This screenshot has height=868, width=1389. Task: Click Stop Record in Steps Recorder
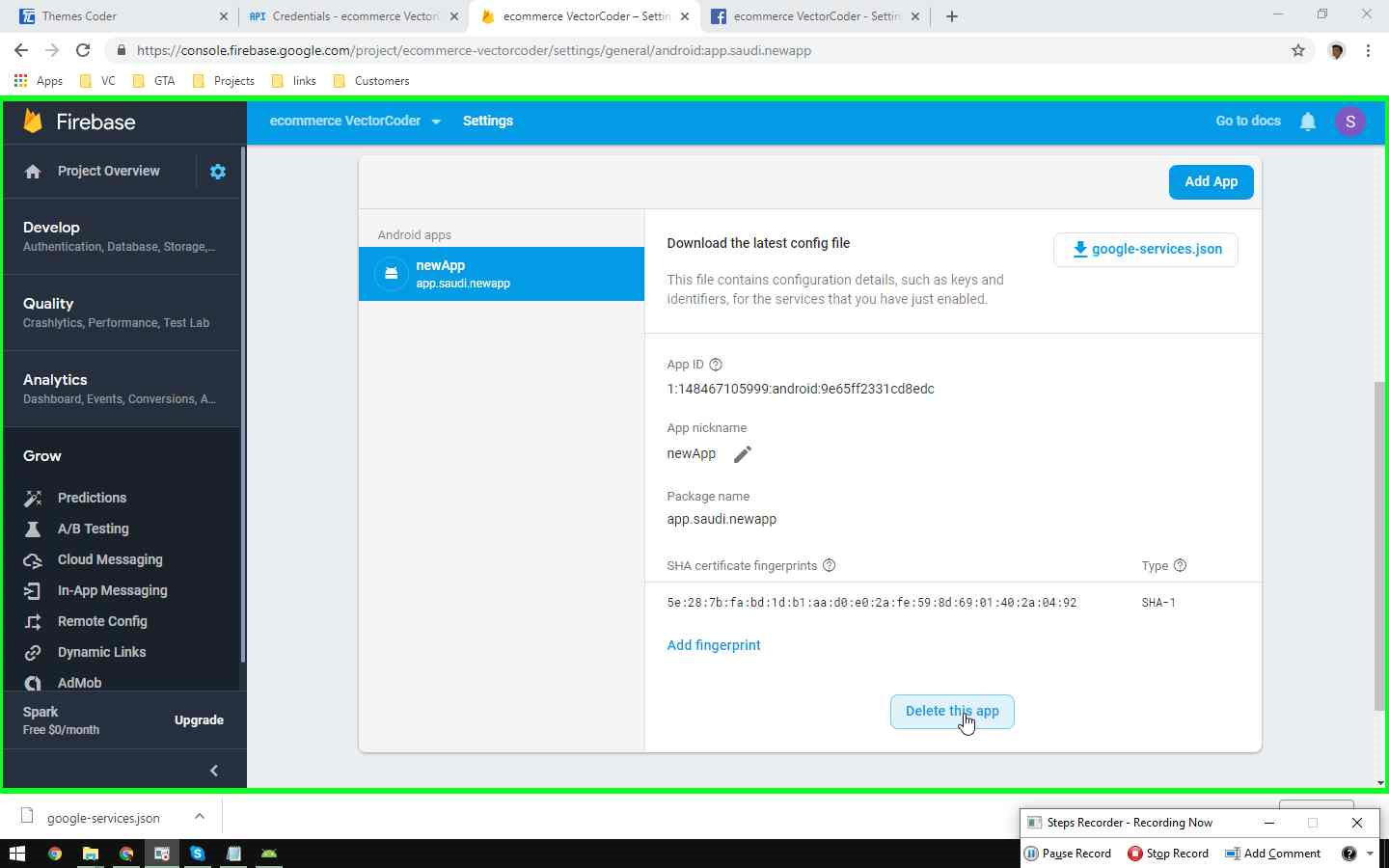(x=1168, y=854)
